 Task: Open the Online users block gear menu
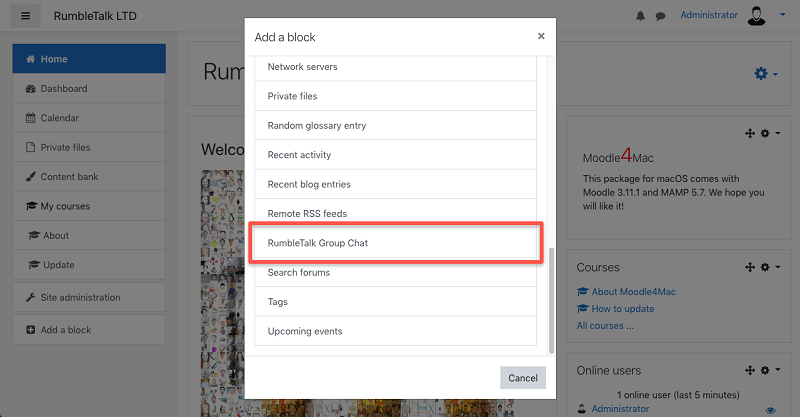point(770,370)
